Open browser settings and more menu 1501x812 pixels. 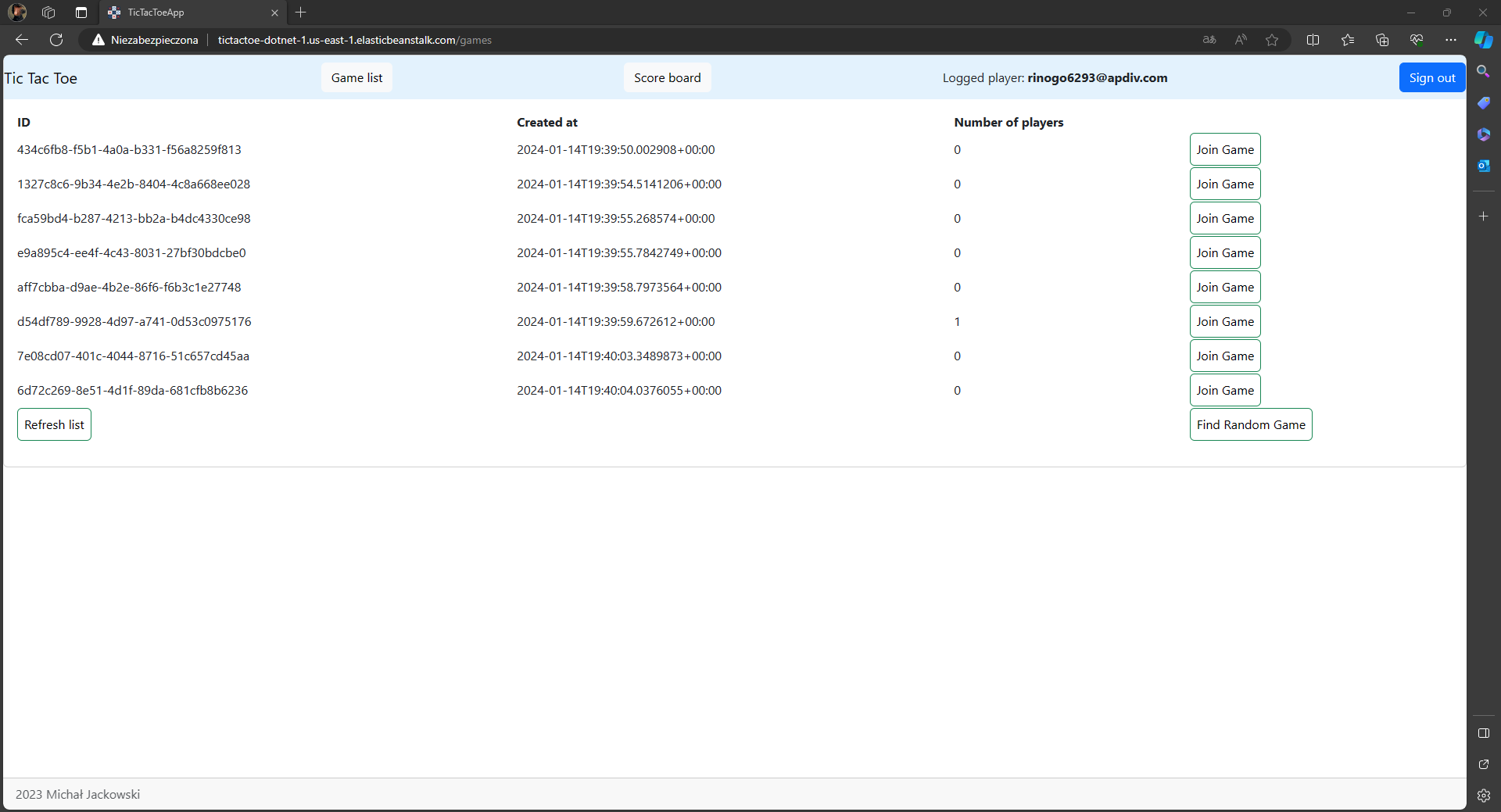click(1451, 40)
